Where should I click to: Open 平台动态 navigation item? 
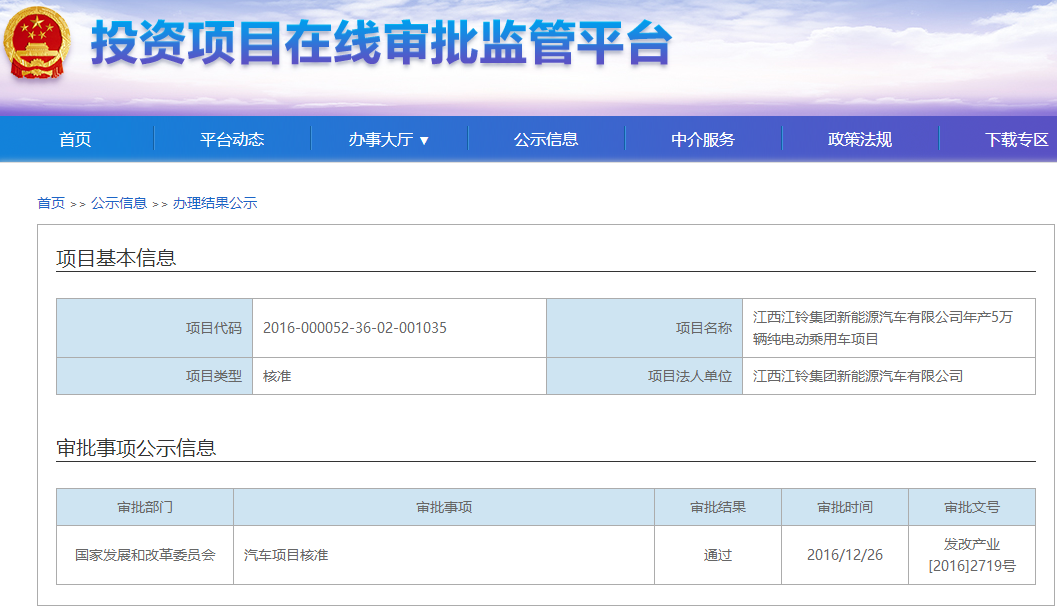coord(232,140)
